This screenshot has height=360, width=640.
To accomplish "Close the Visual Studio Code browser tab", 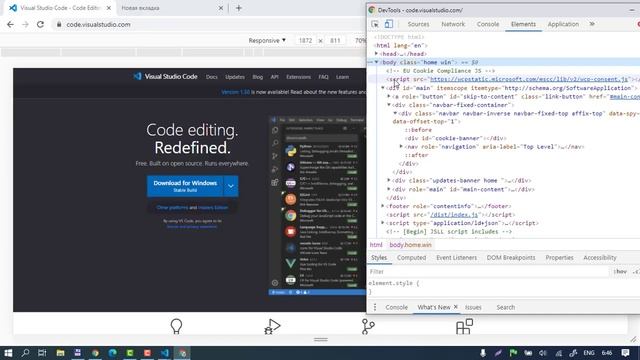I will (x=109, y=8).
